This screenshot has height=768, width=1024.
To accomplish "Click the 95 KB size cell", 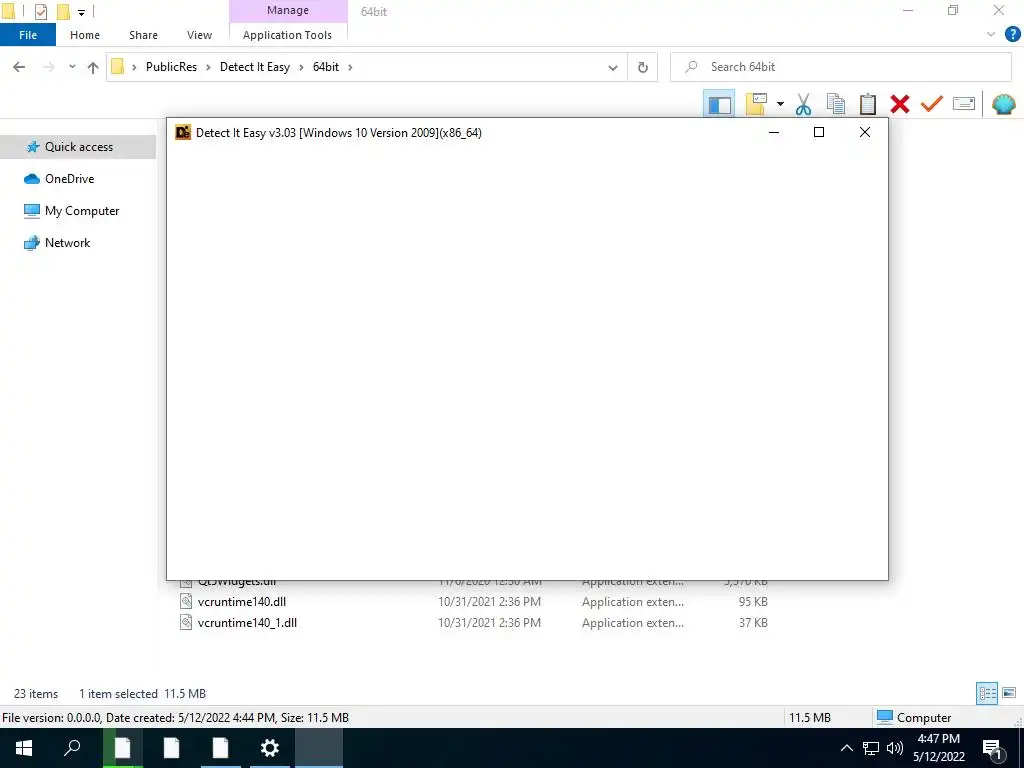I will click(x=753, y=601).
